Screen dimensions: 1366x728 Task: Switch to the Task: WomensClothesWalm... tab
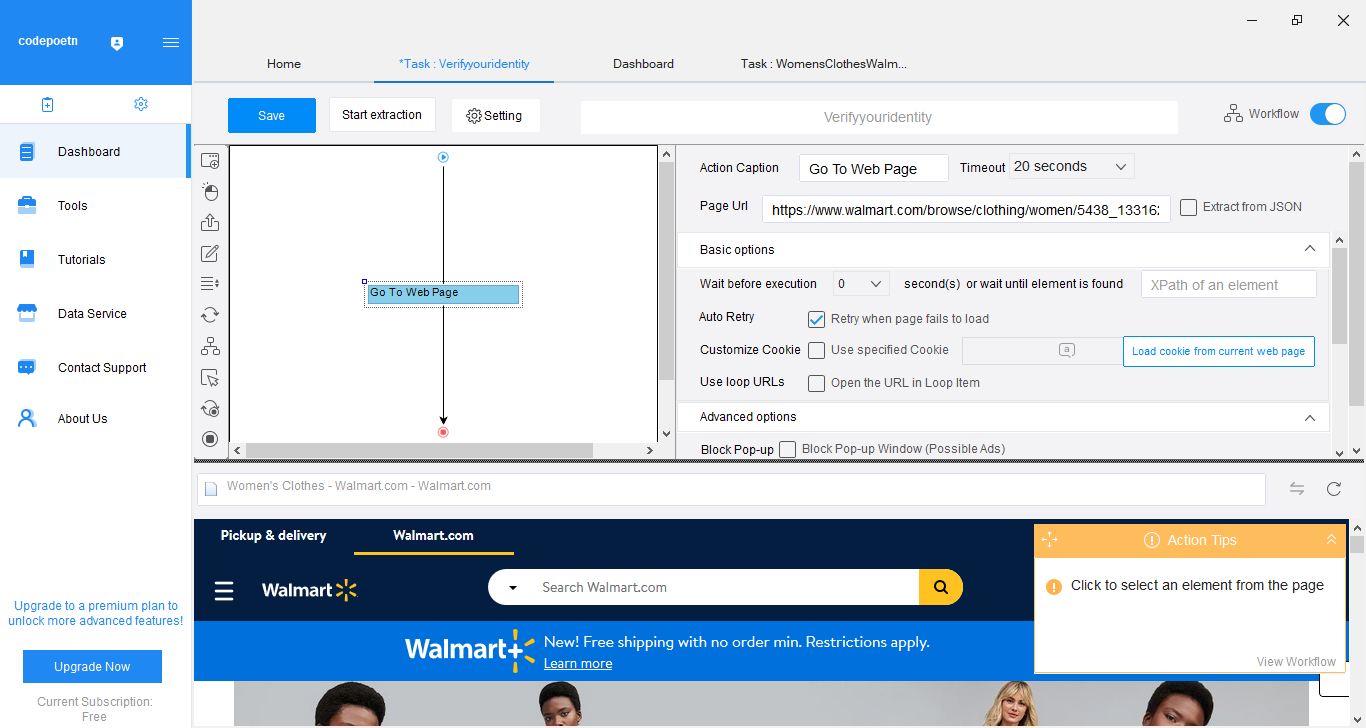click(x=824, y=64)
